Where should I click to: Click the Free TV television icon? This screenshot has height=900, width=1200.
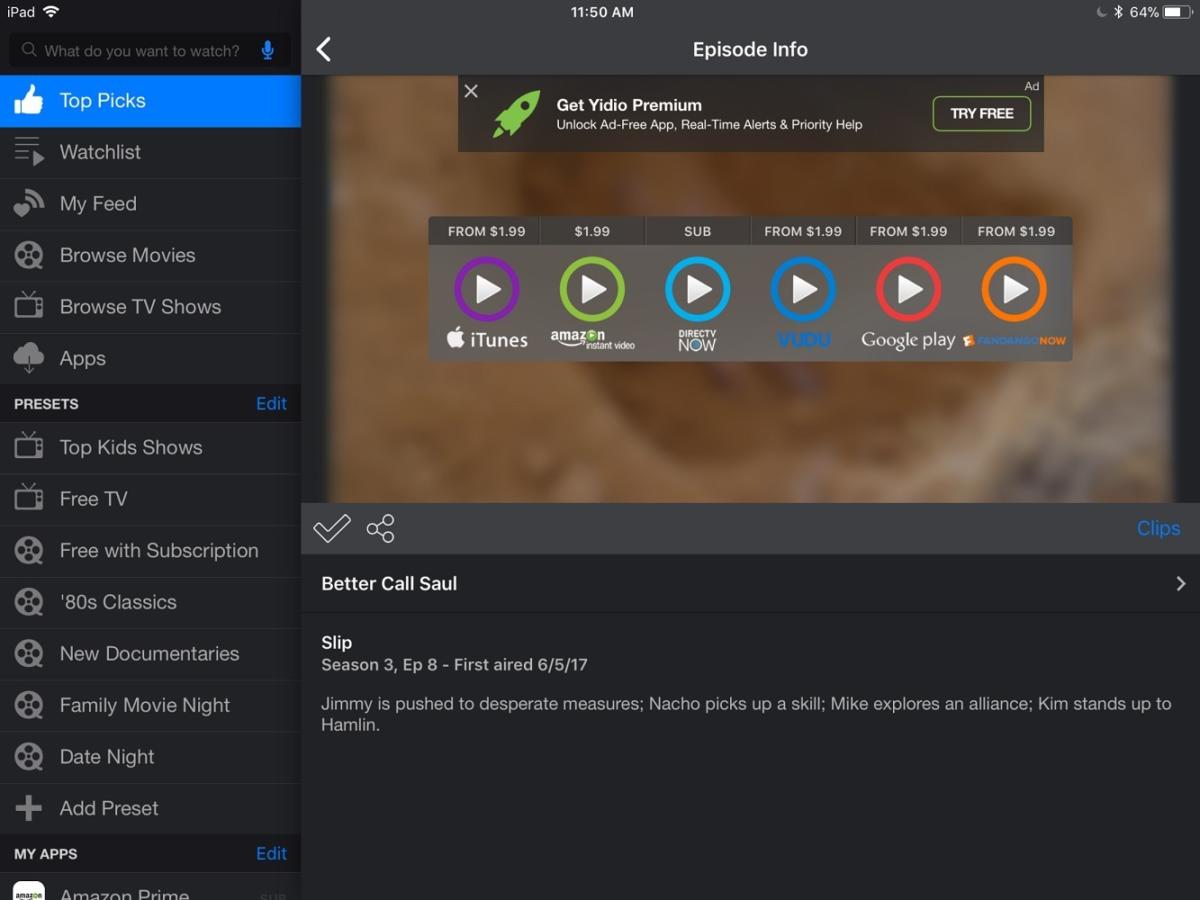point(29,498)
